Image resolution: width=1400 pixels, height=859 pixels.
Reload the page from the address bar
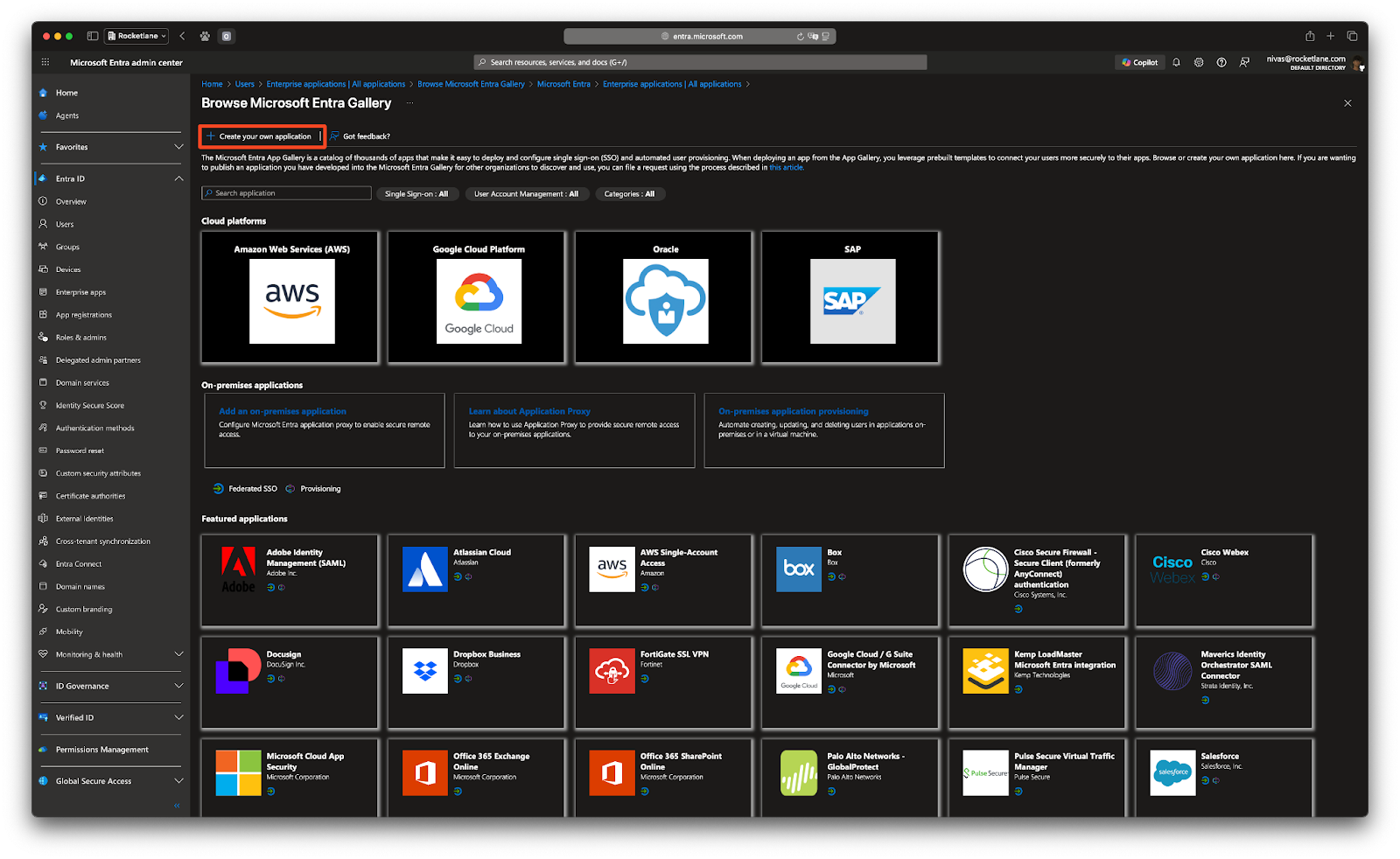[801, 36]
